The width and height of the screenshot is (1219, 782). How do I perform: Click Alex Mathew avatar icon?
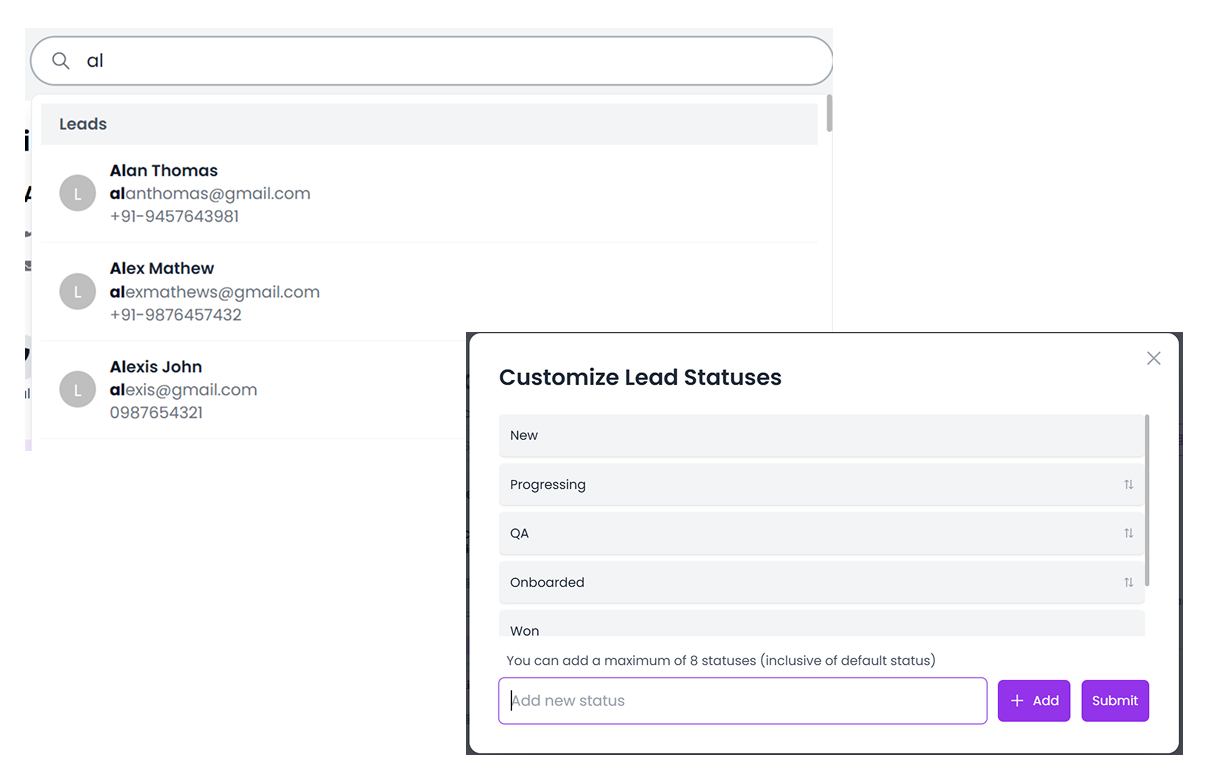(x=78, y=292)
